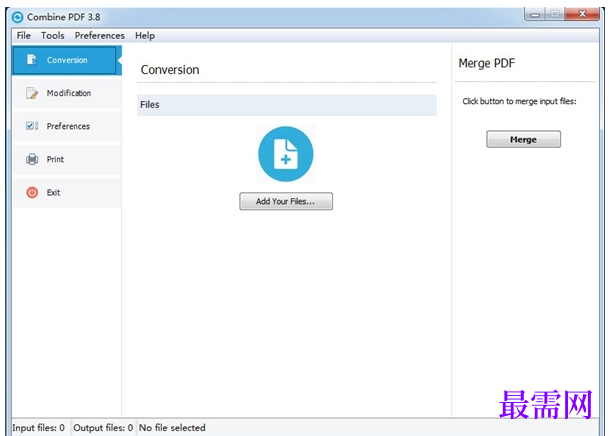Switch to the Modification sidebar tab
The image size is (611, 436).
point(67,93)
